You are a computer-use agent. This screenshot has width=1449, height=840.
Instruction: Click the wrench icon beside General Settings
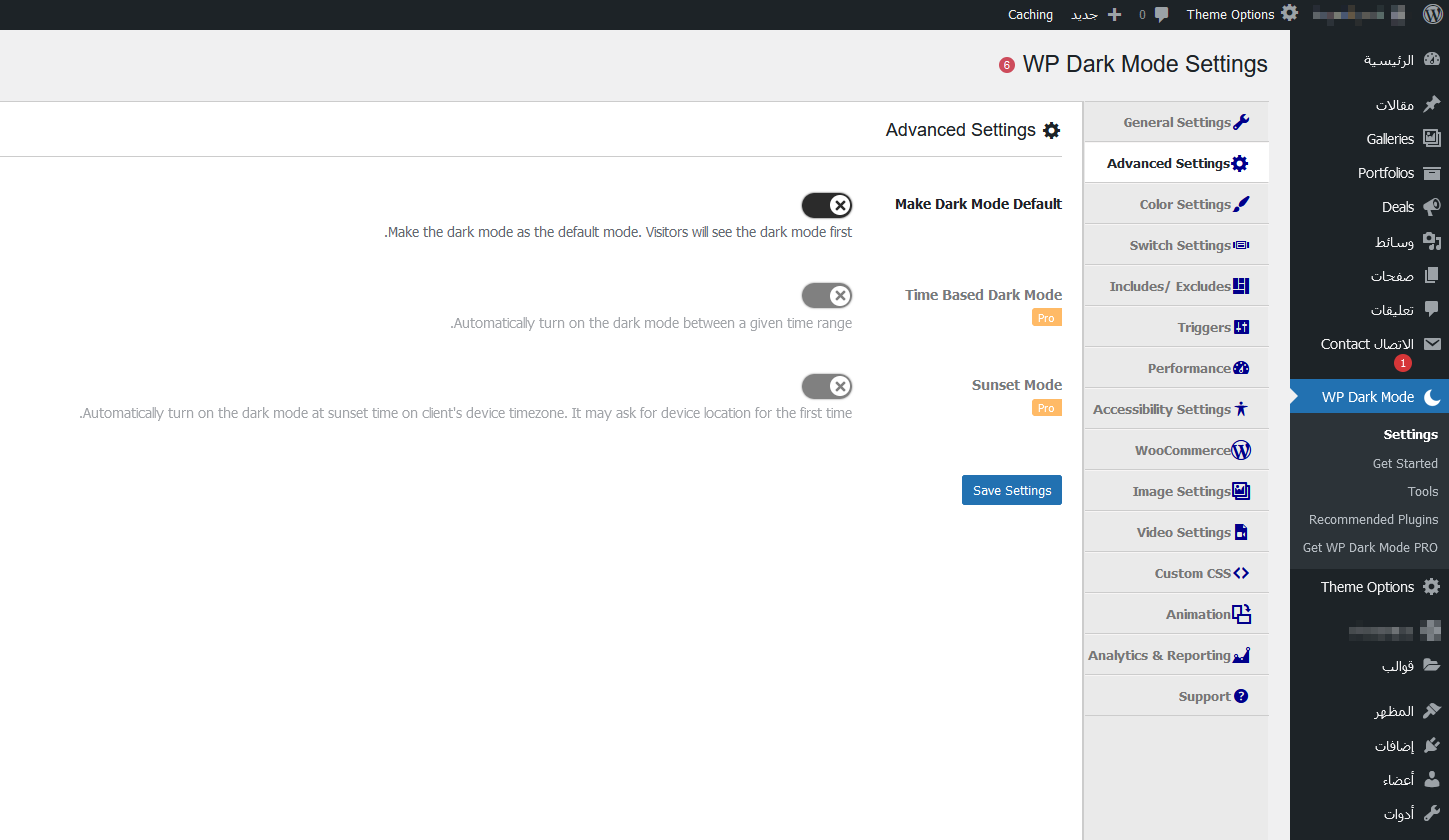[x=1241, y=122]
